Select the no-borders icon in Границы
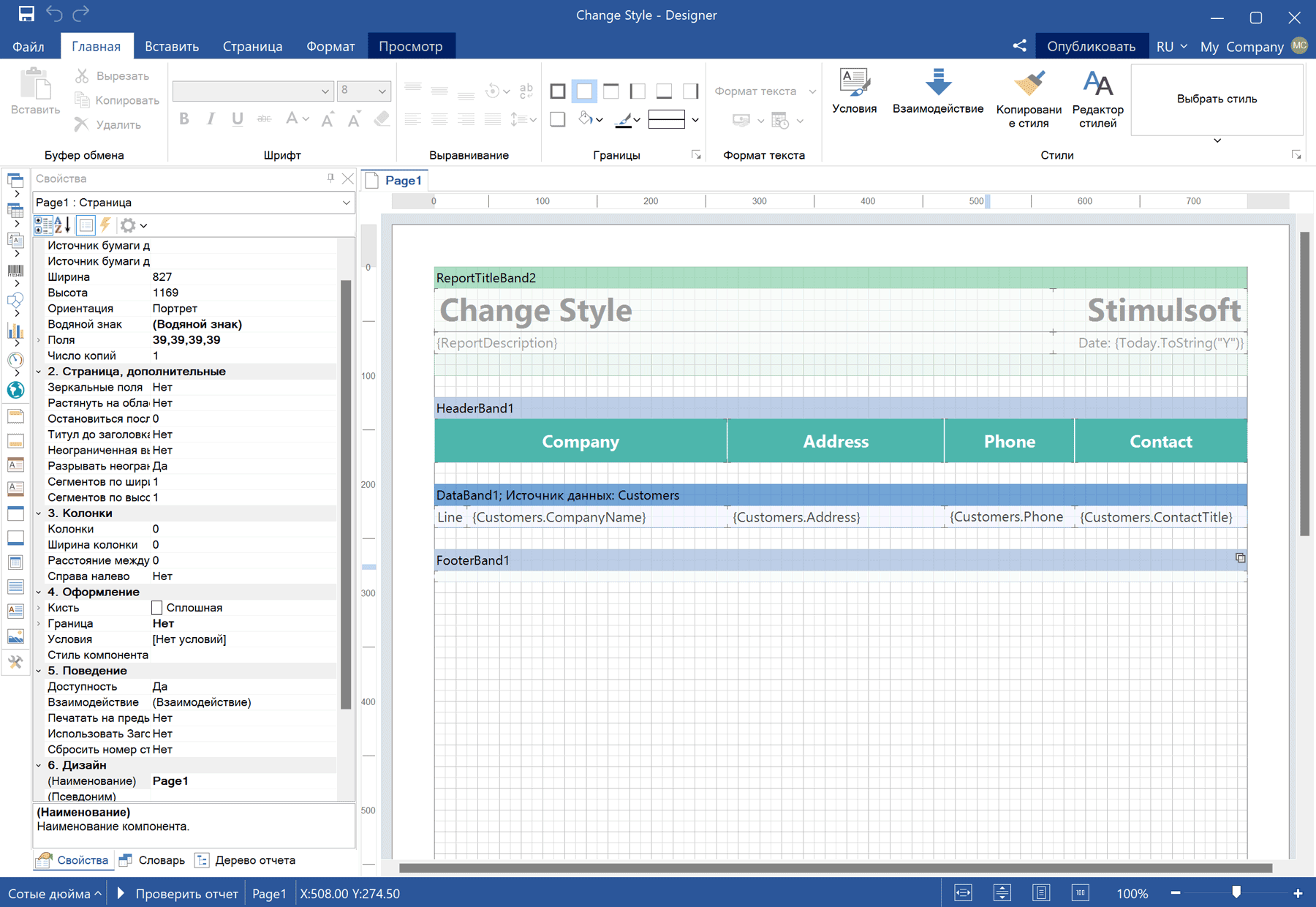Screen dimensions: 1316x907 pyautogui.click(x=584, y=91)
